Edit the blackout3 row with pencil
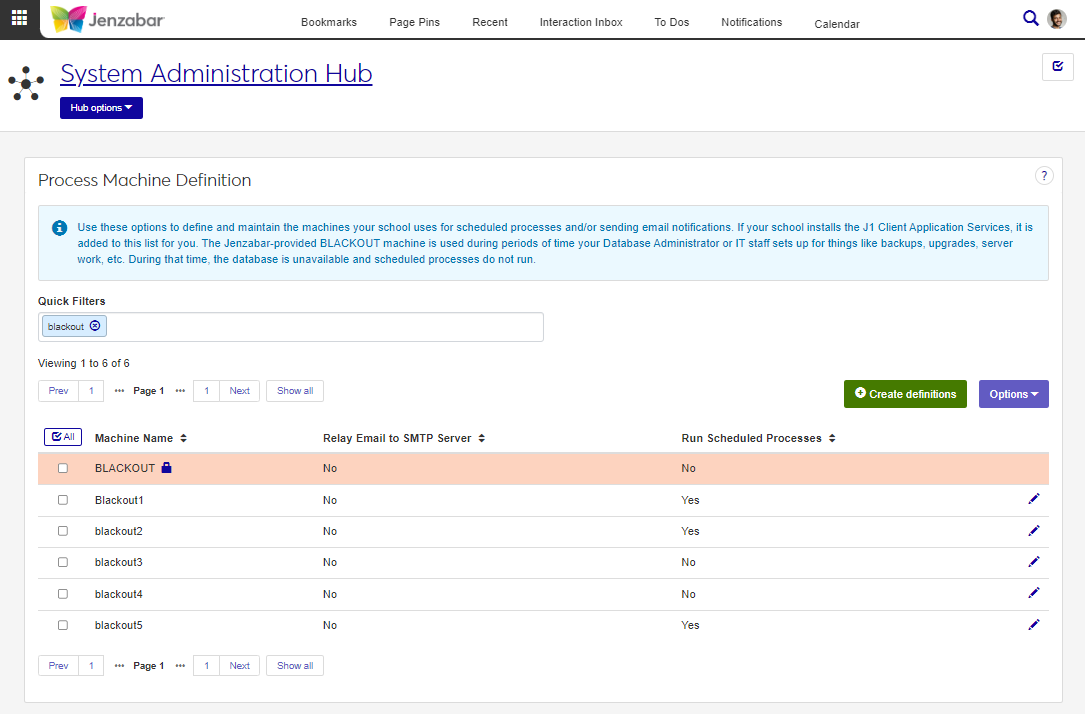The image size is (1085, 714). pos(1034,562)
